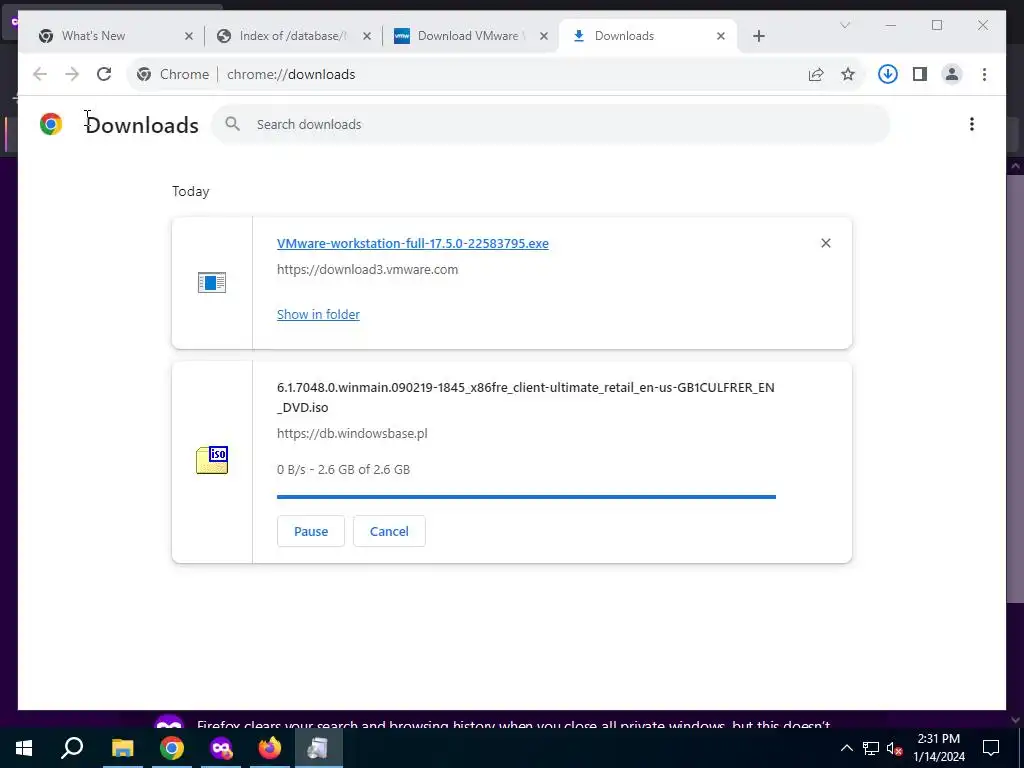Close the Downloads tab
Image resolution: width=1024 pixels, height=768 pixels.
(x=720, y=36)
